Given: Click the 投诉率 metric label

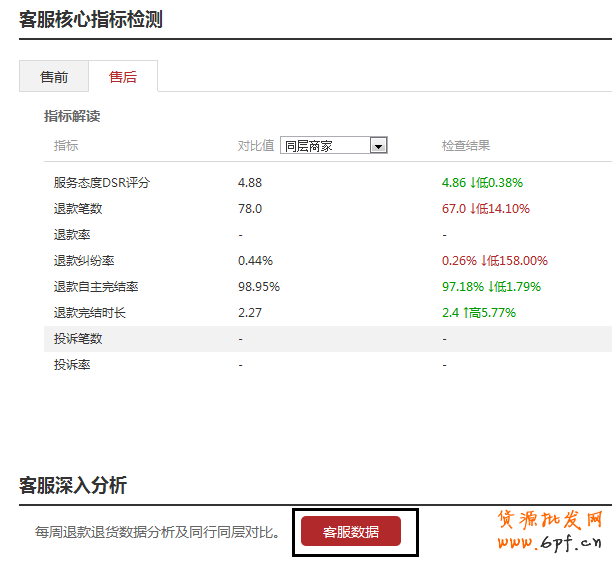Looking at the screenshot, I should [72, 365].
